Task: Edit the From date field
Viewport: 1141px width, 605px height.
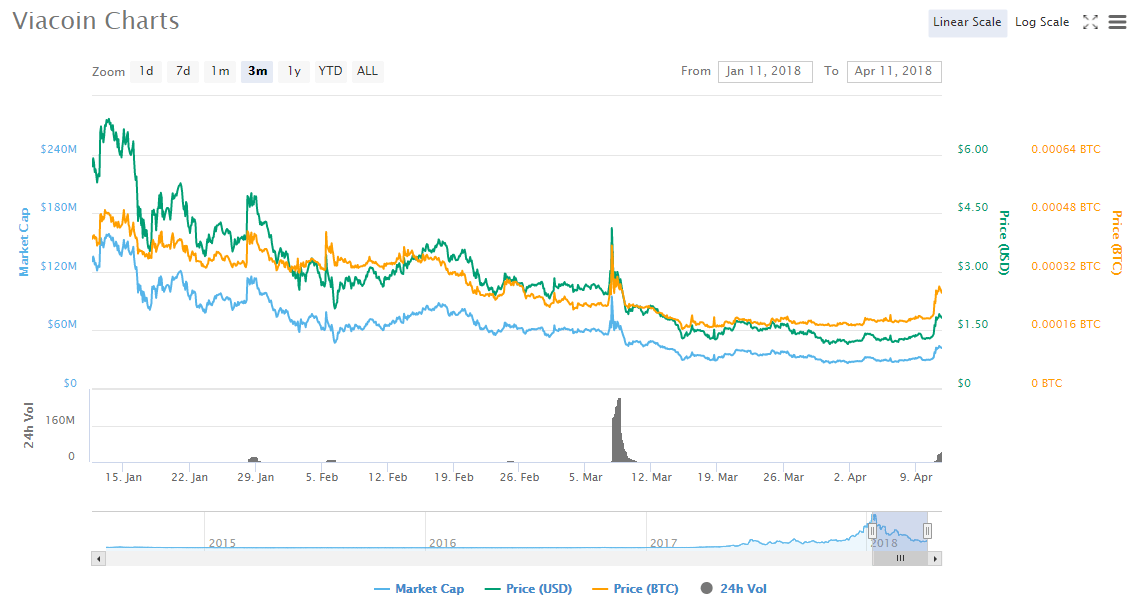Action: coord(764,71)
